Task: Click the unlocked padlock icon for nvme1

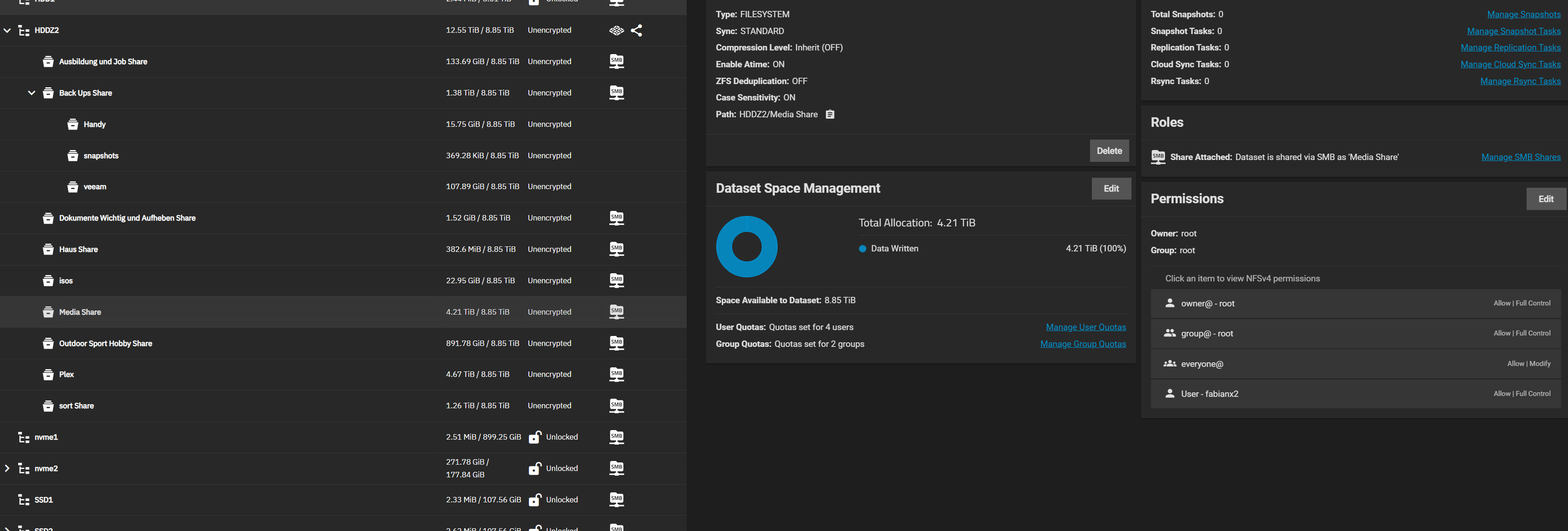Action: 535,437
